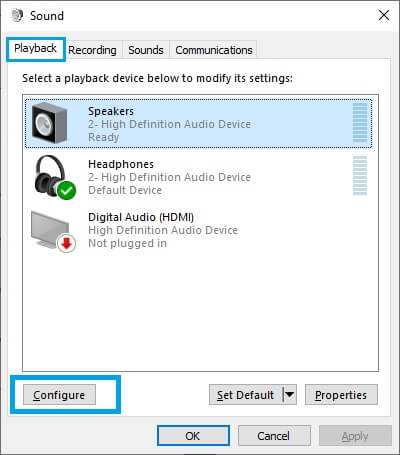
Task: Confirm with the OK button
Action: 193,435
